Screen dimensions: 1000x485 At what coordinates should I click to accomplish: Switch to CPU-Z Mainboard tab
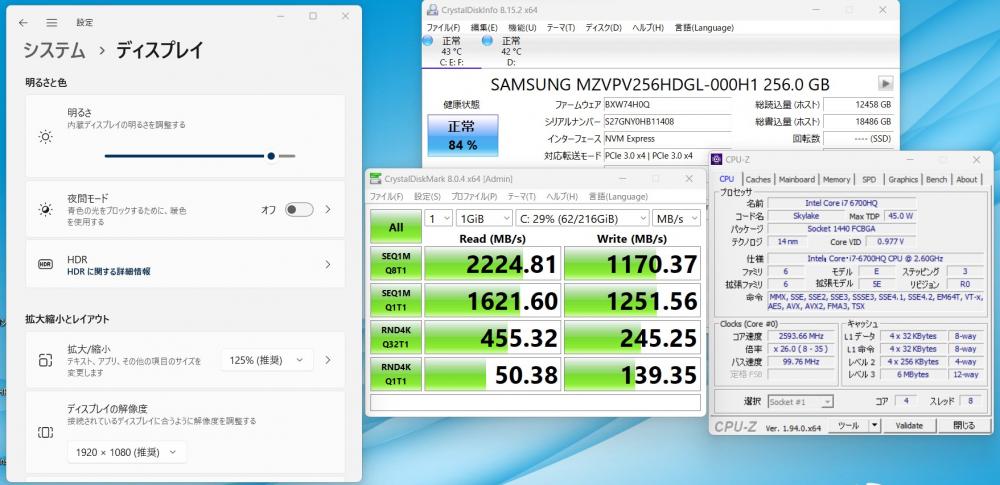point(797,179)
